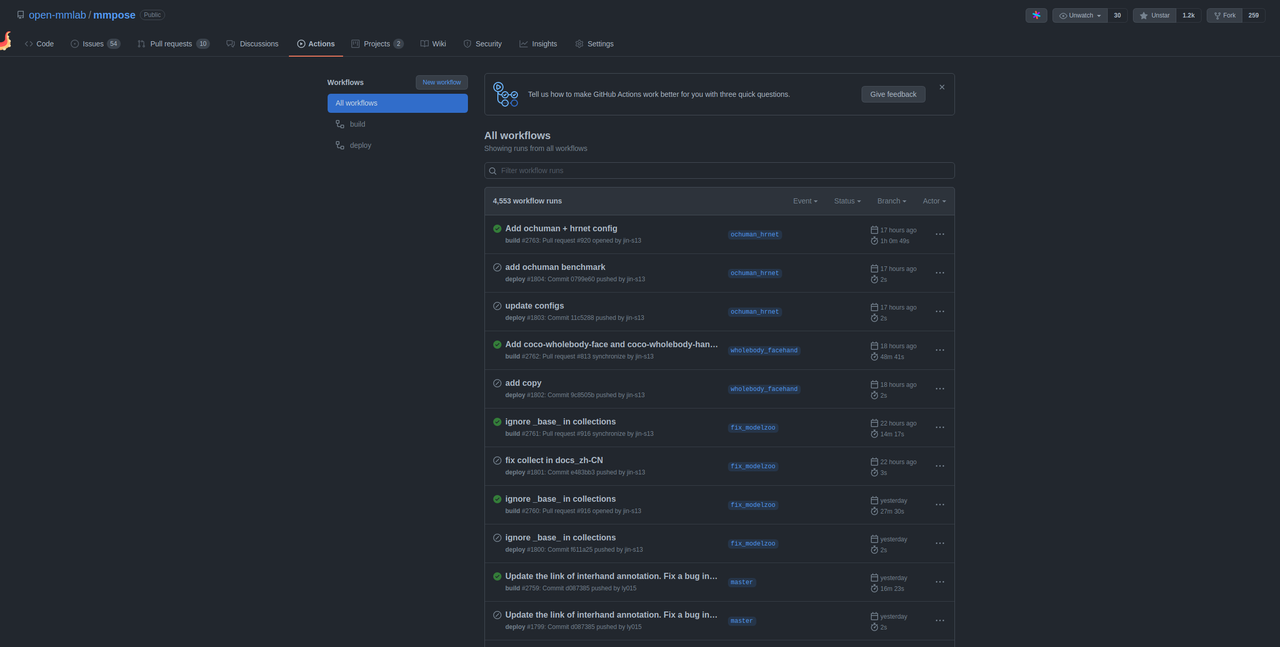Click the build workflow icon in the sidebar
Screen dimensions: 1280x647
click(x=340, y=123)
